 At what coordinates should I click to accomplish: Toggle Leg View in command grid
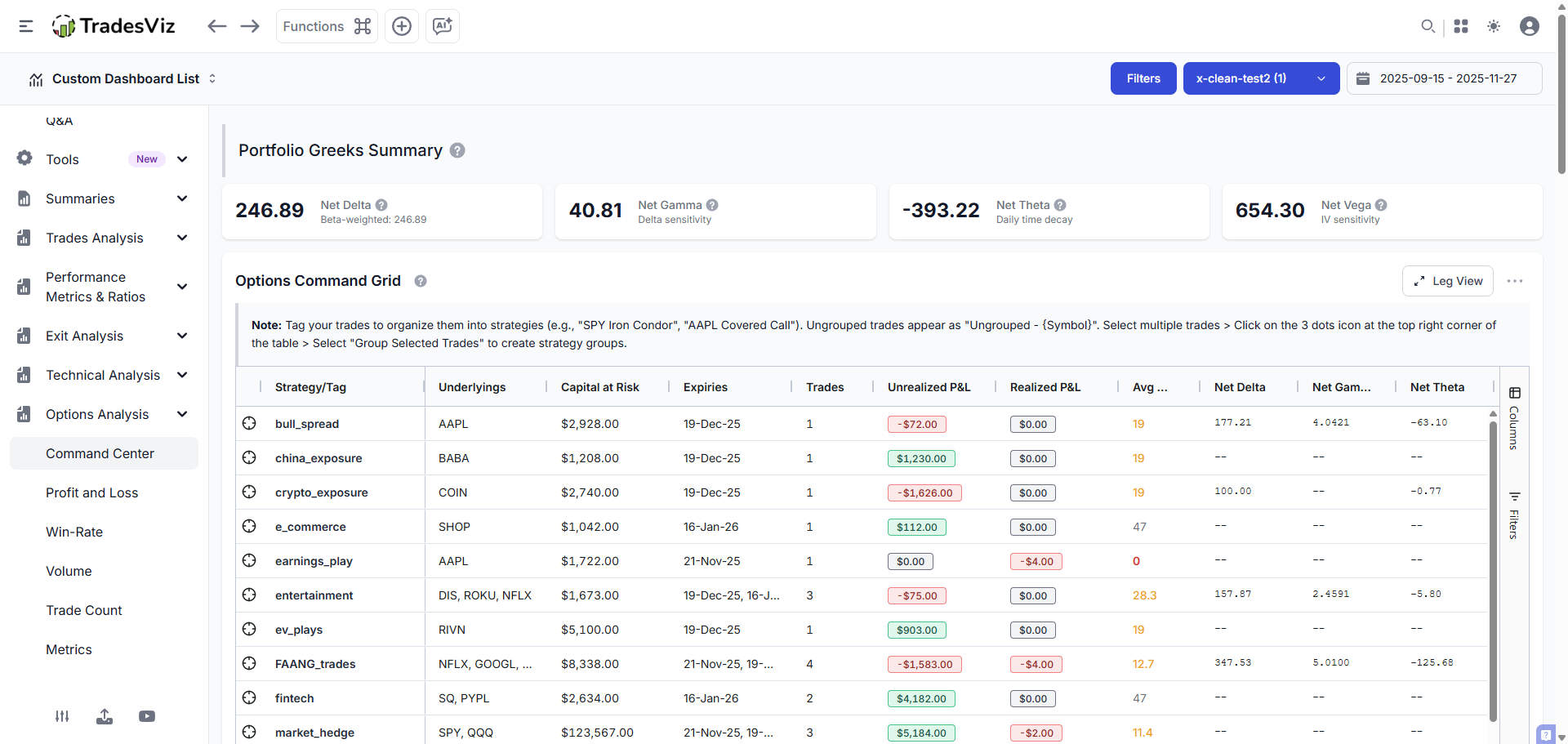click(x=1447, y=281)
